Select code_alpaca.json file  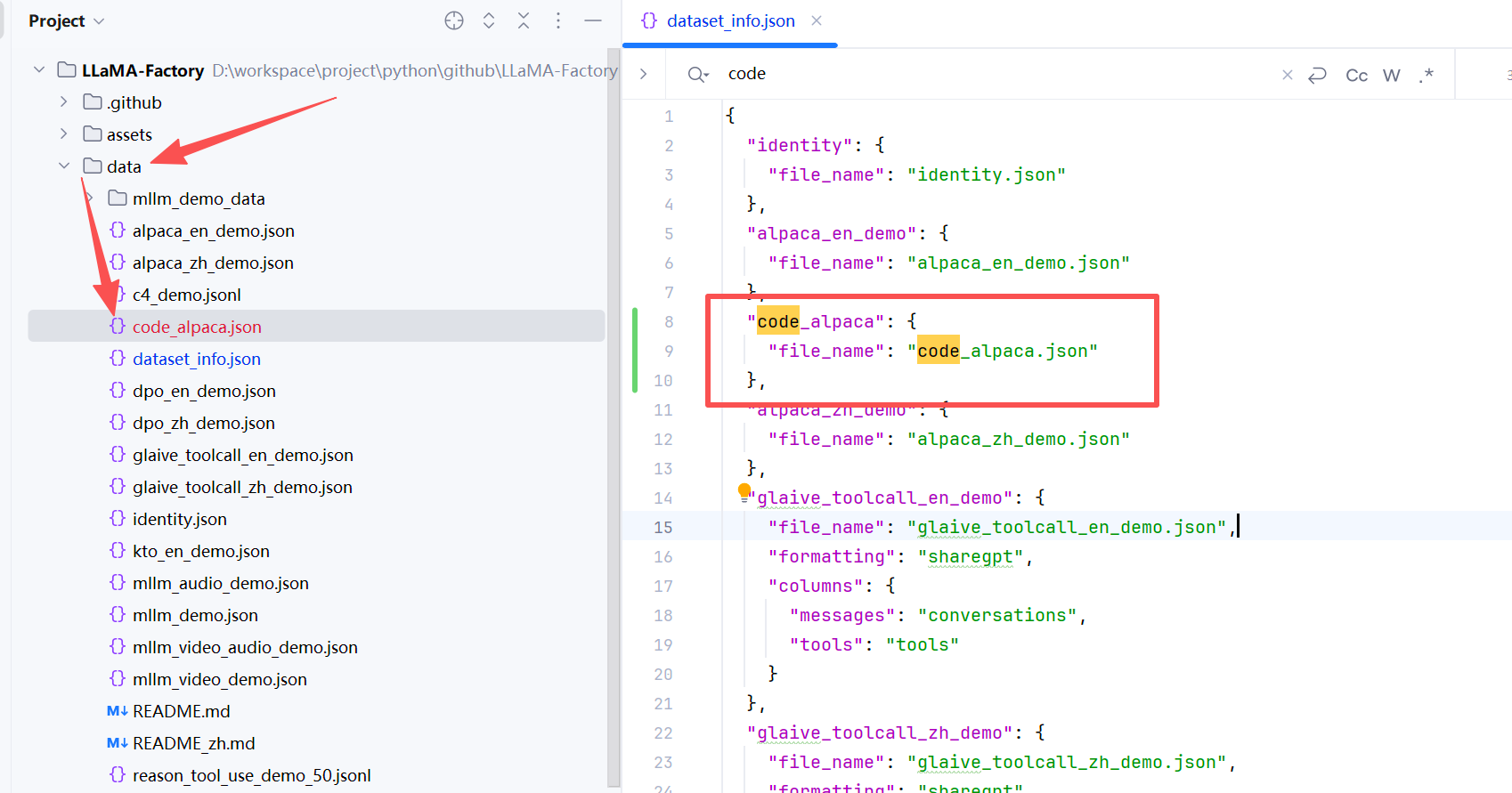point(197,327)
